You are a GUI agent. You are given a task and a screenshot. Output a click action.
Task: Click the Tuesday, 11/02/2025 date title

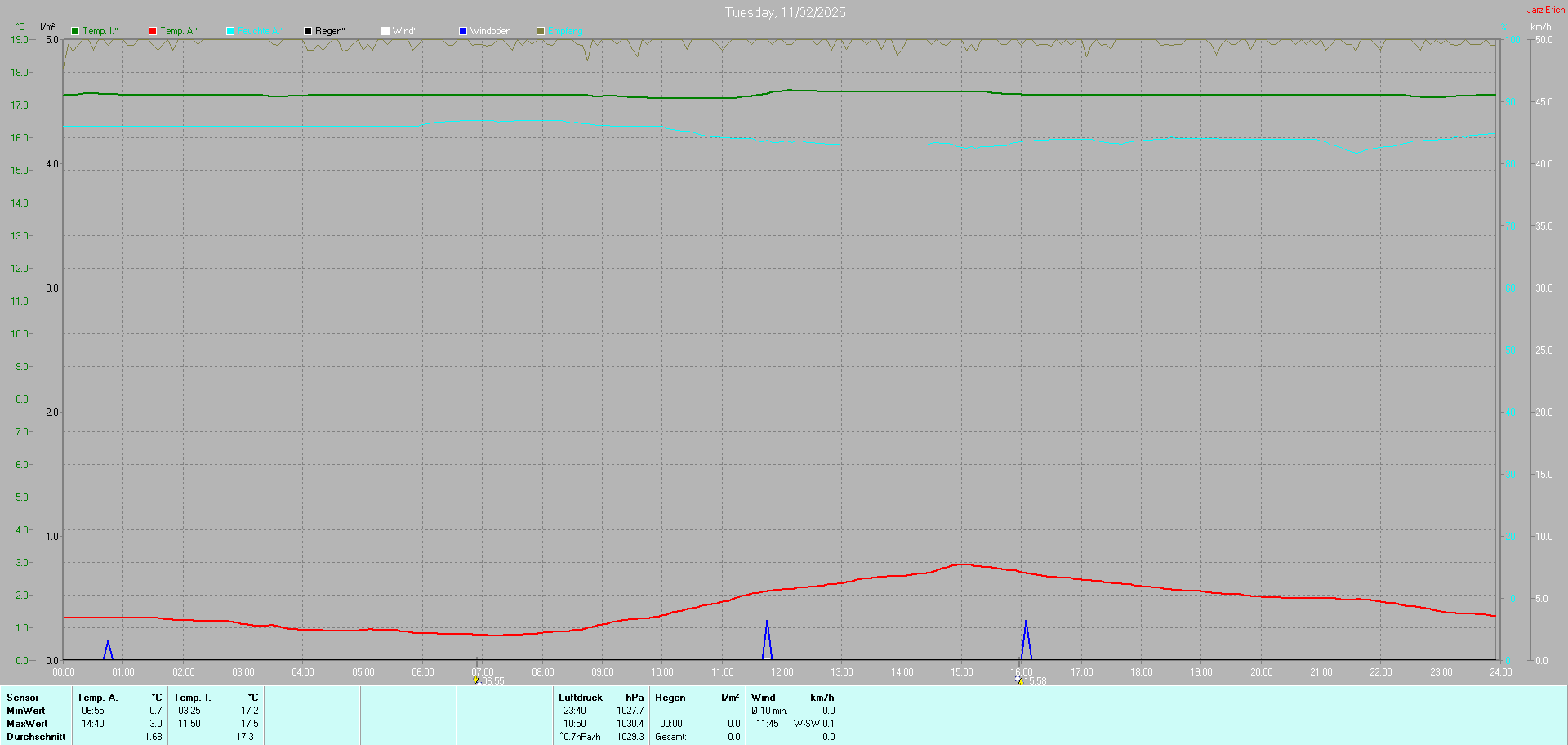785,12
